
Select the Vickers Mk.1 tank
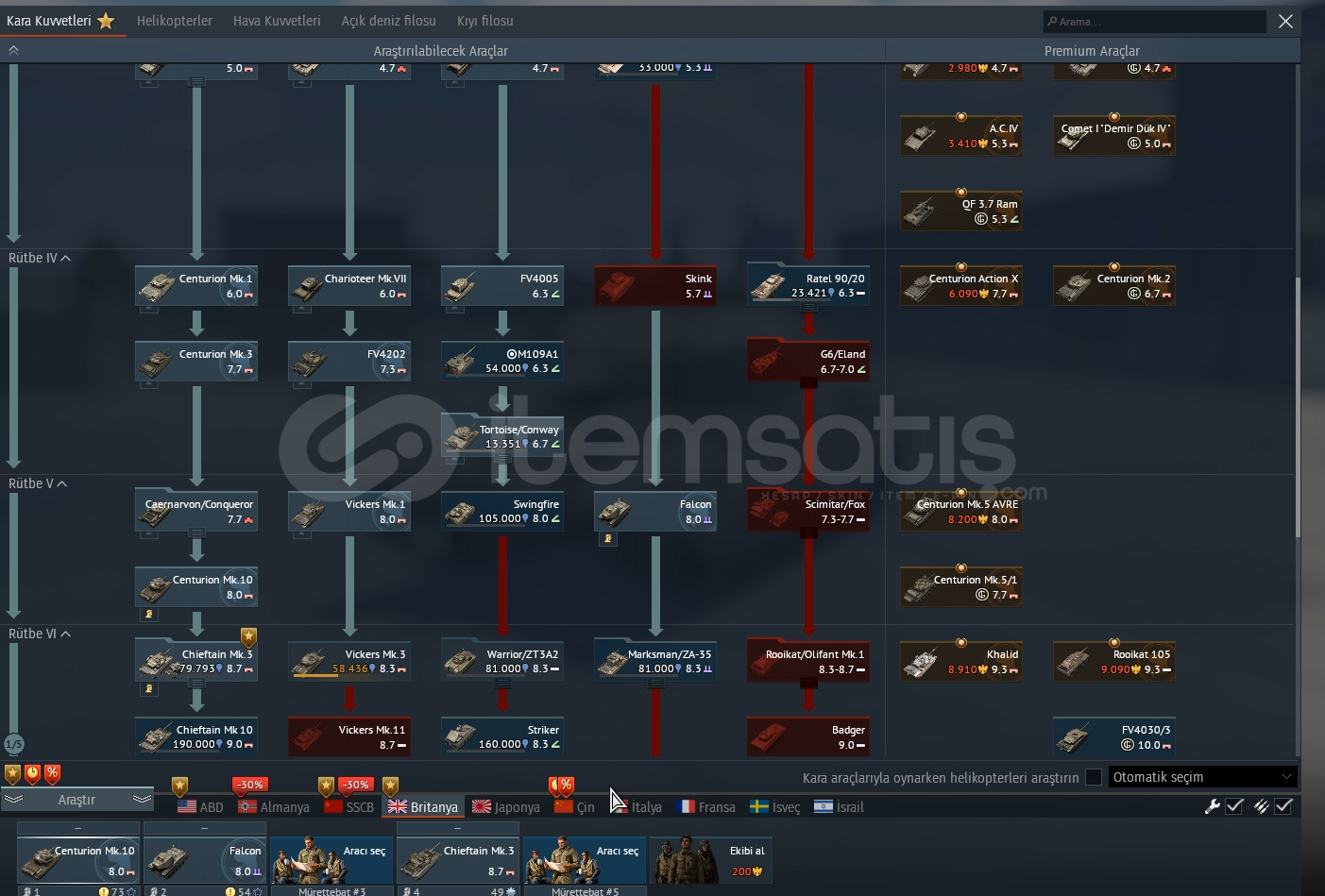coord(349,512)
